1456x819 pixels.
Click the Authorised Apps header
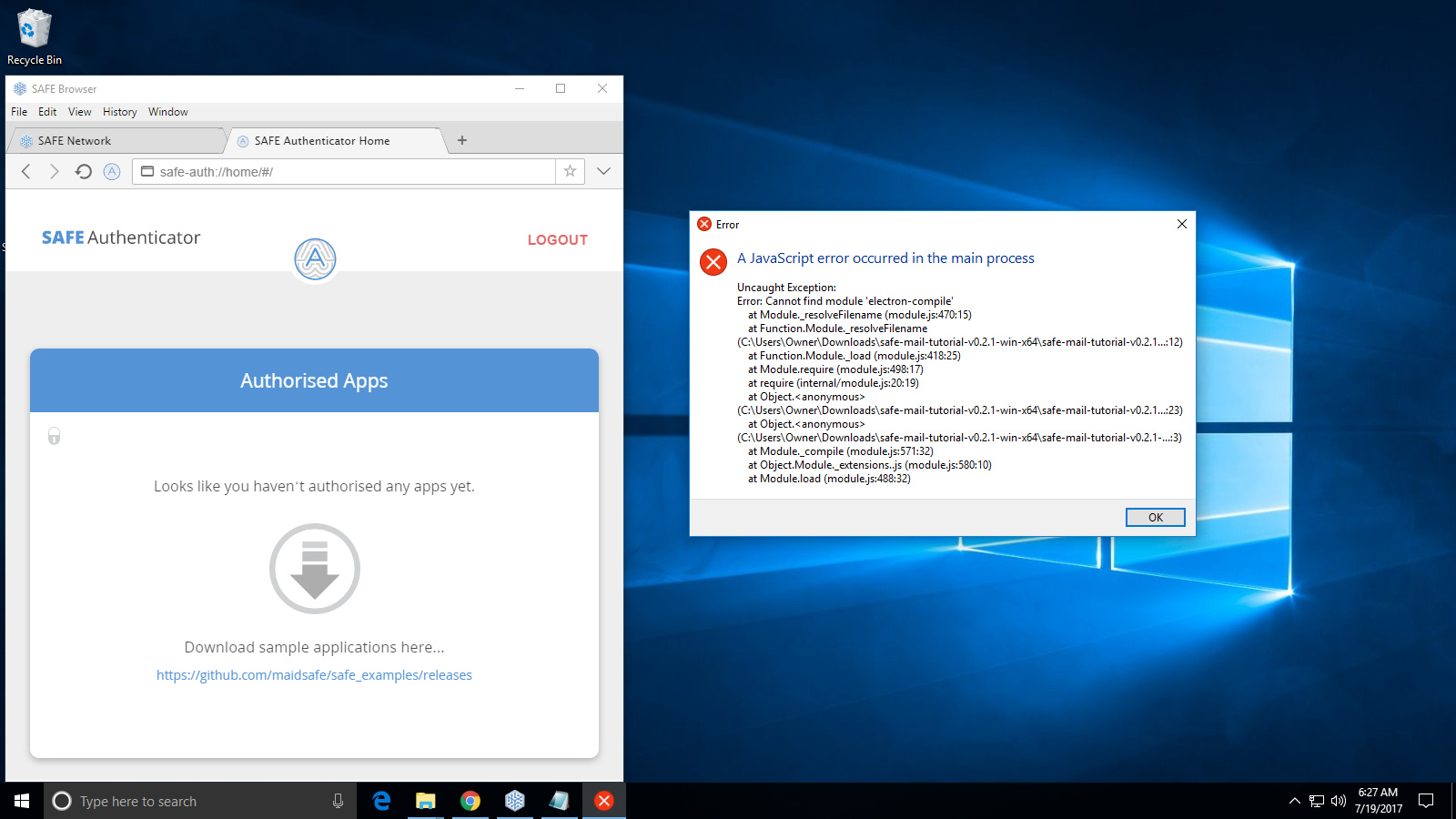(x=314, y=380)
